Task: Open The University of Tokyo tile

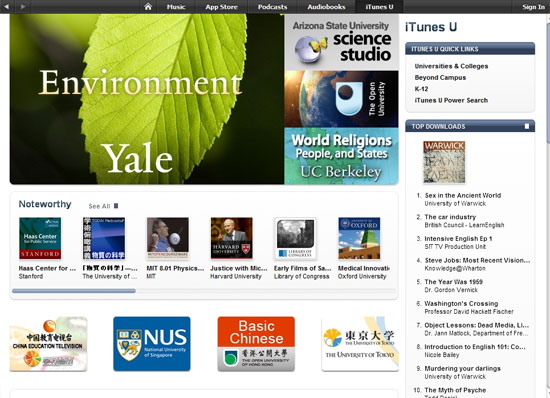Action: coord(360,344)
